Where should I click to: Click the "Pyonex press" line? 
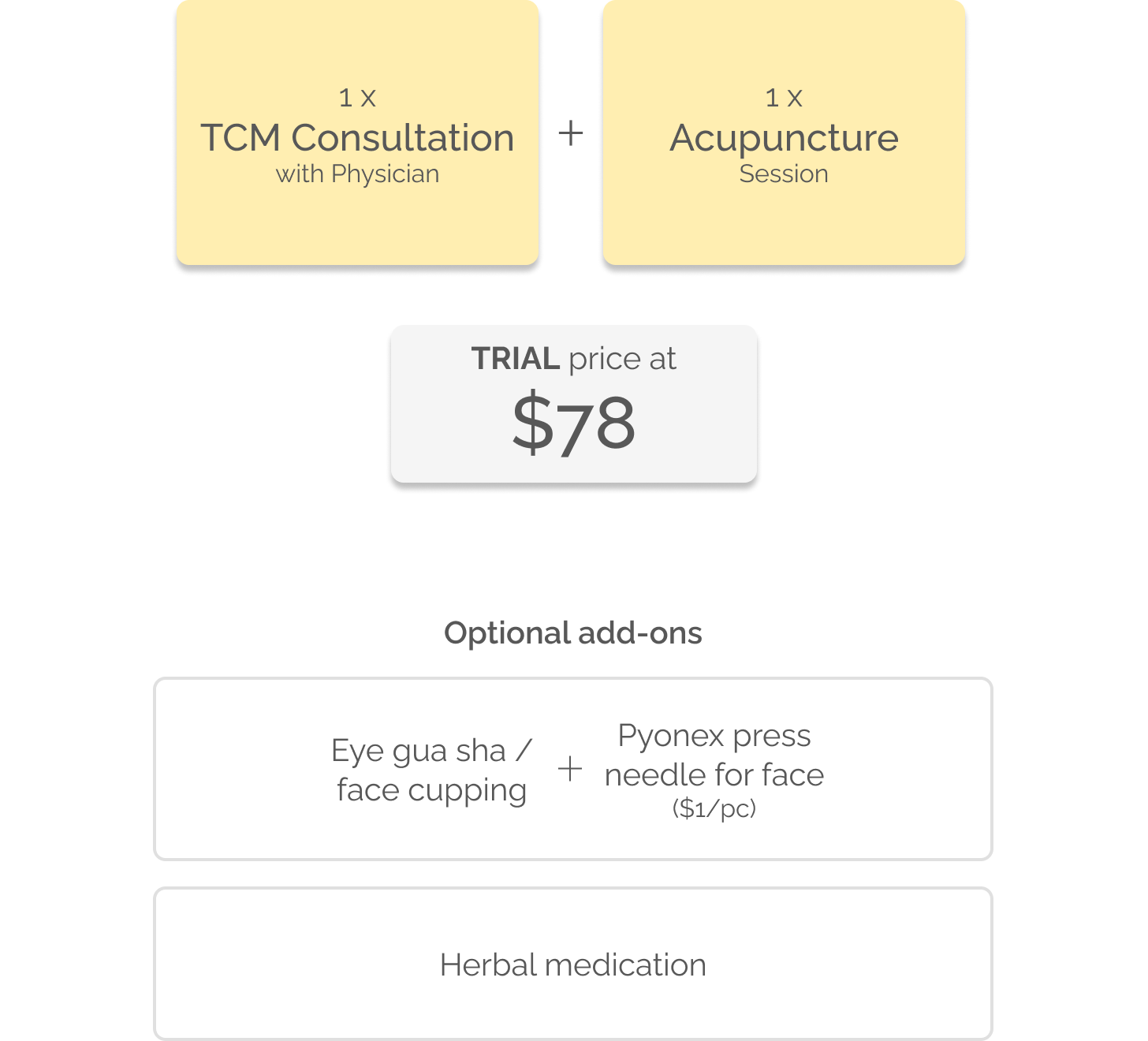[714, 736]
